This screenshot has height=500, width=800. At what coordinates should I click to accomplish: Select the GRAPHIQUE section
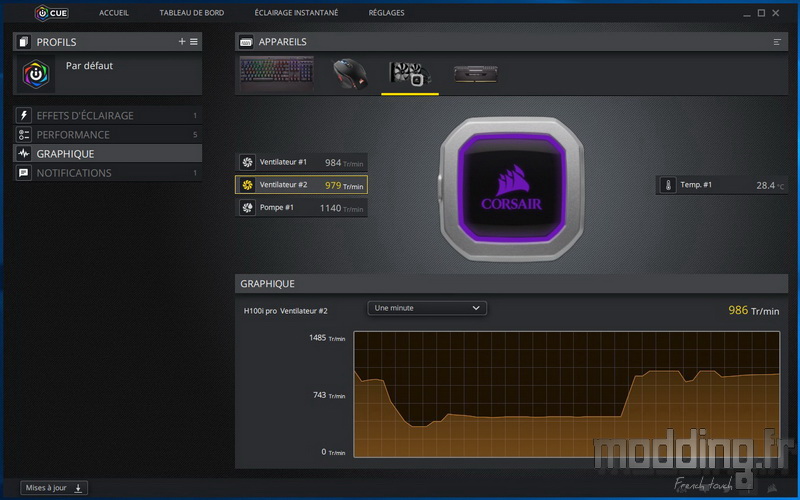(107, 154)
